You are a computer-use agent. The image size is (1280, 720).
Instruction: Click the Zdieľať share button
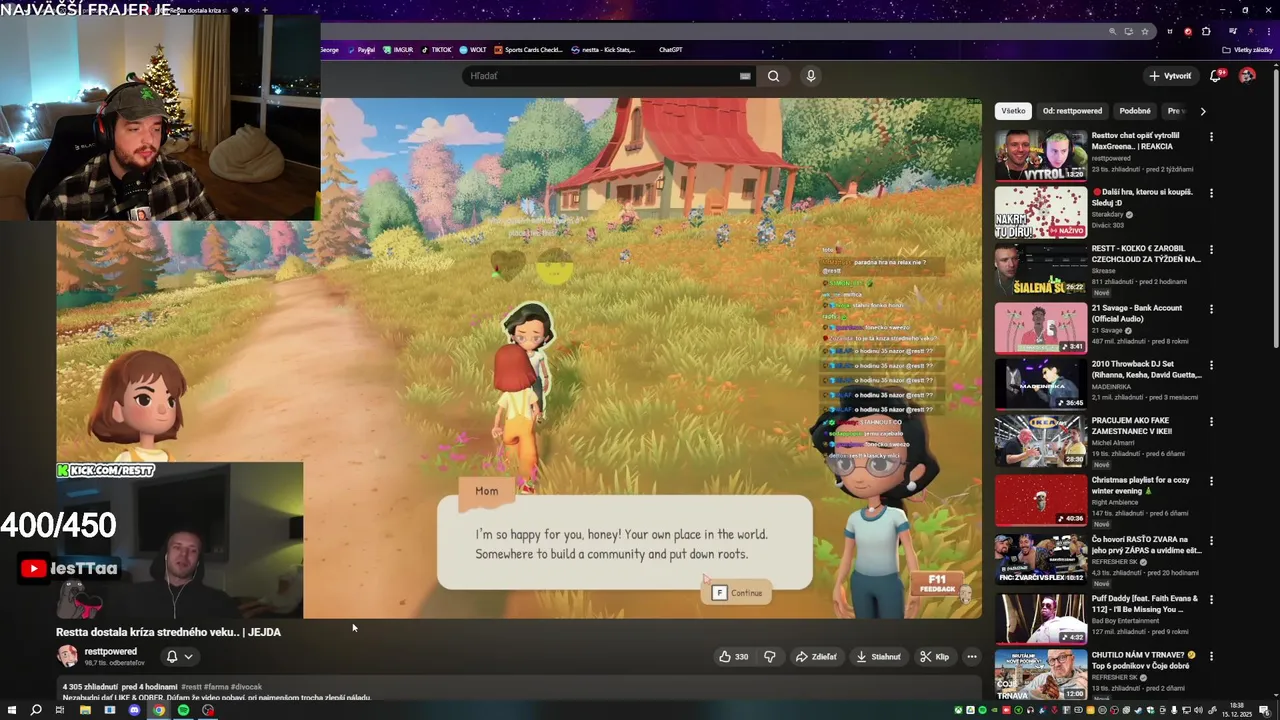816,657
